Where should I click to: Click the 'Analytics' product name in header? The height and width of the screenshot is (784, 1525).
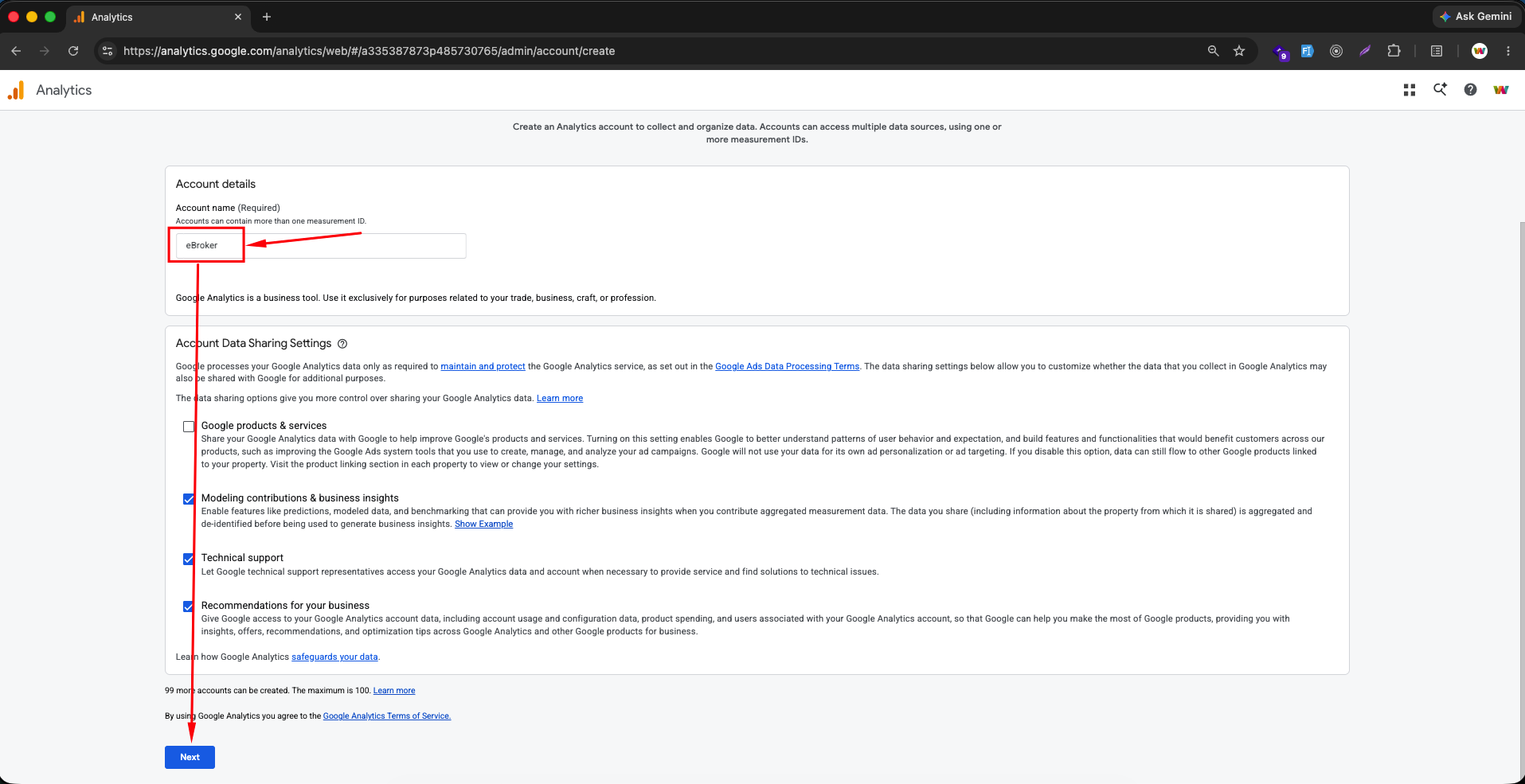click(x=64, y=91)
